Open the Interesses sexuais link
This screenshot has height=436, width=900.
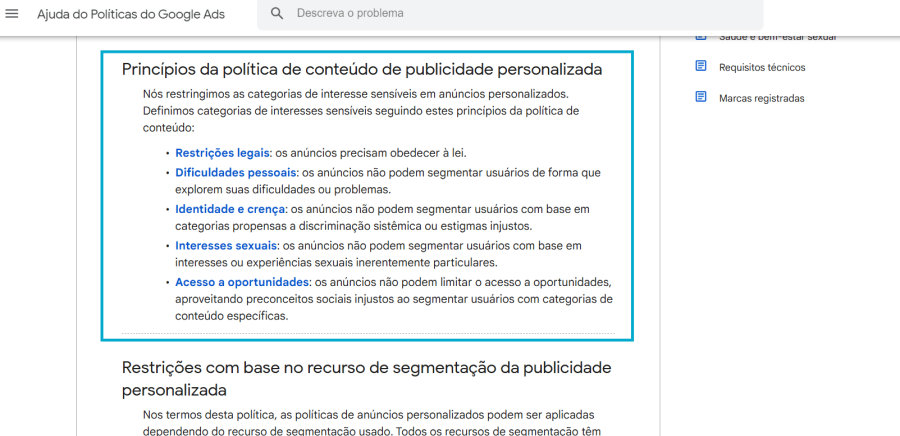[x=227, y=246]
